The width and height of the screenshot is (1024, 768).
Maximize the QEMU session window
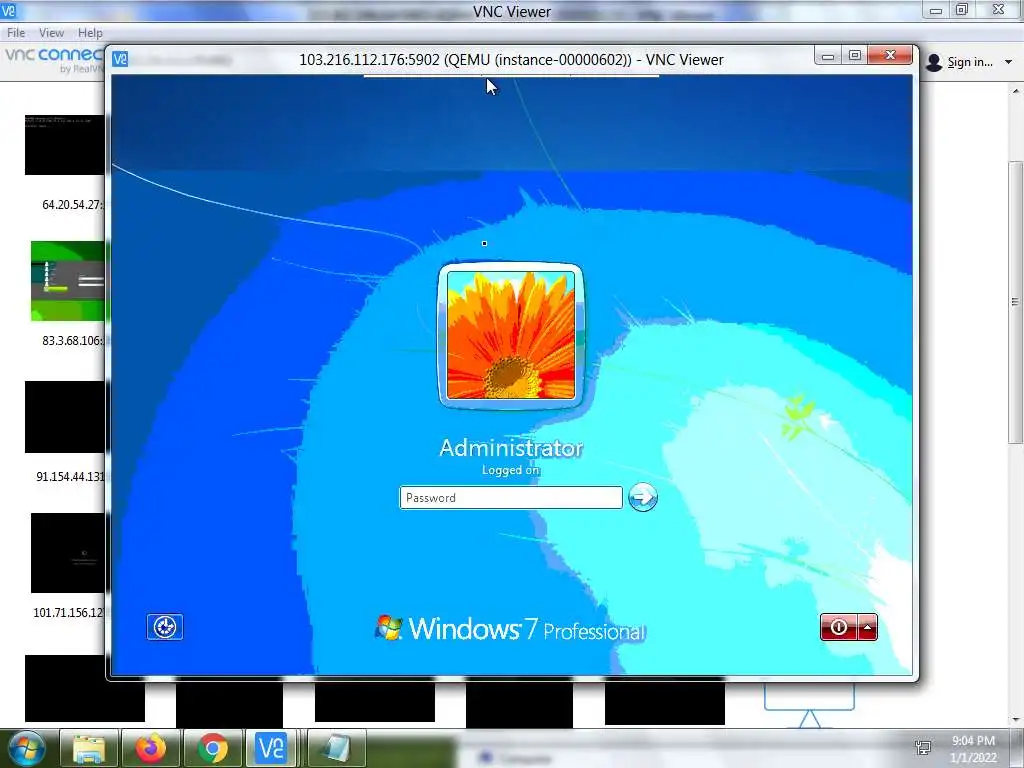click(x=854, y=56)
